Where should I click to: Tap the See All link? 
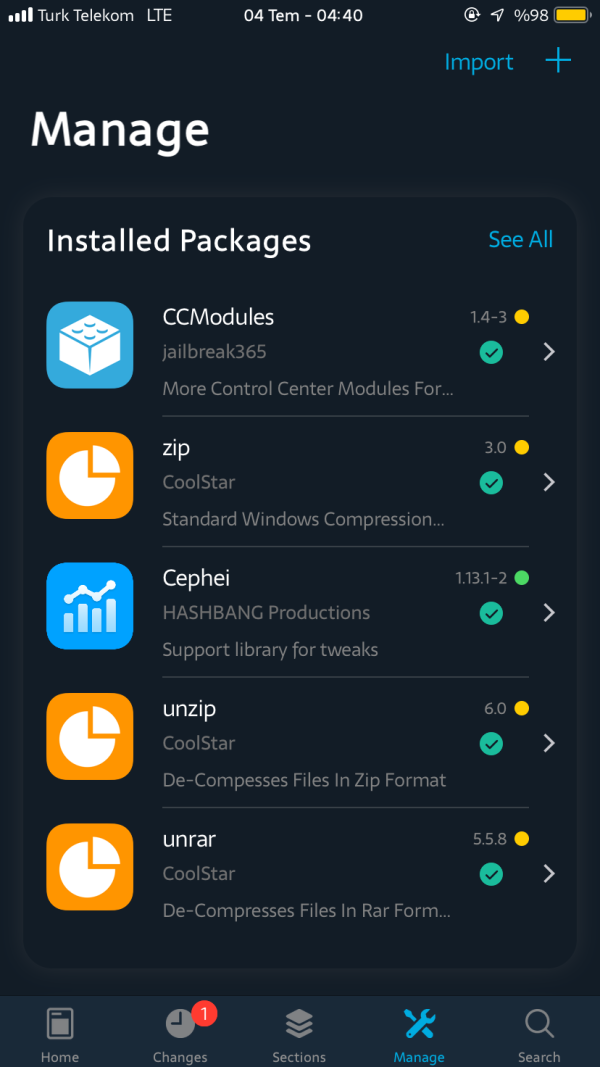click(520, 240)
